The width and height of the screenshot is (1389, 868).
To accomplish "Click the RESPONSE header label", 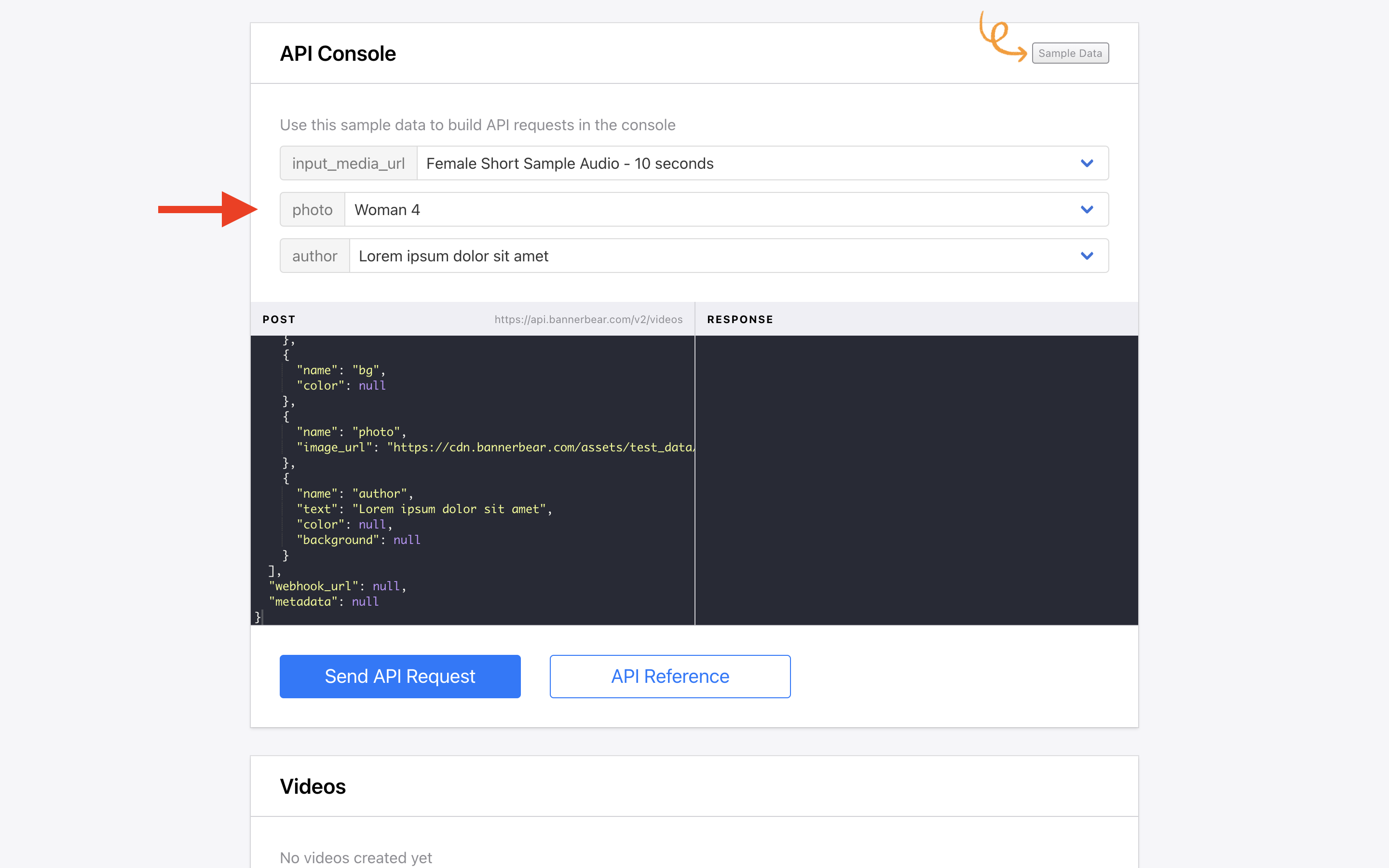I will 740,319.
